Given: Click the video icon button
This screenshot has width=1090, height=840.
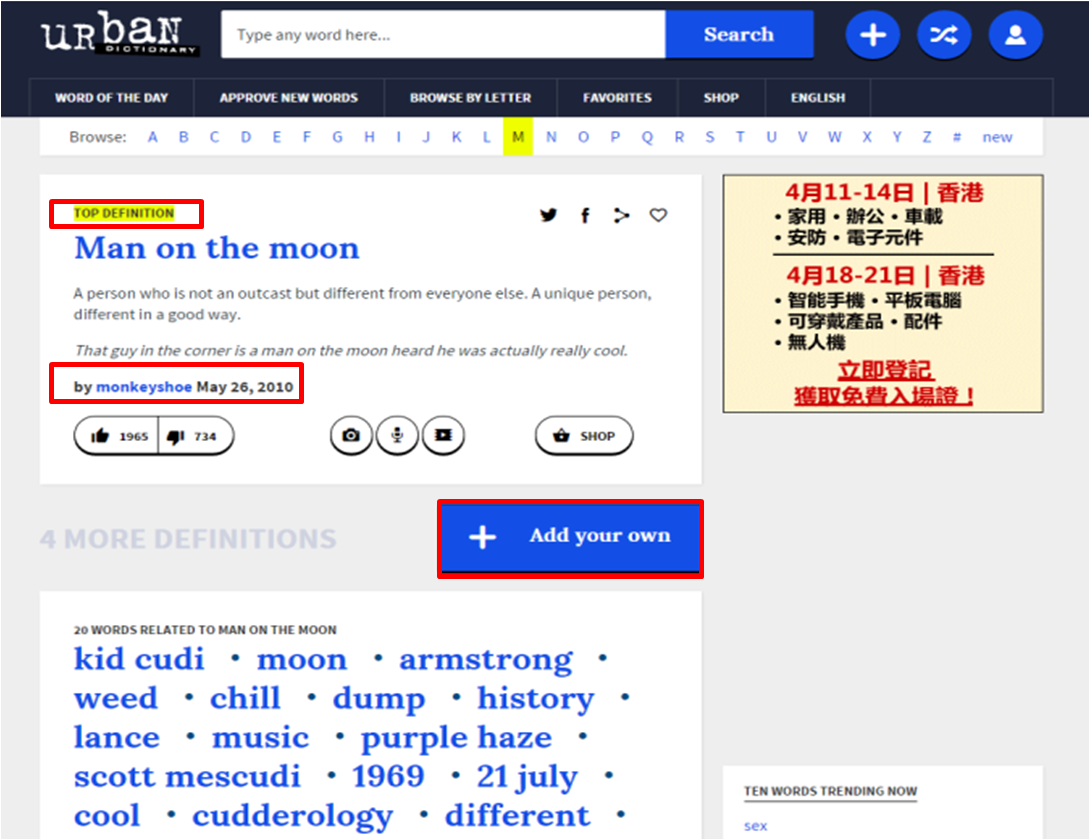Looking at the screenshot, I should tap(443, 436).
